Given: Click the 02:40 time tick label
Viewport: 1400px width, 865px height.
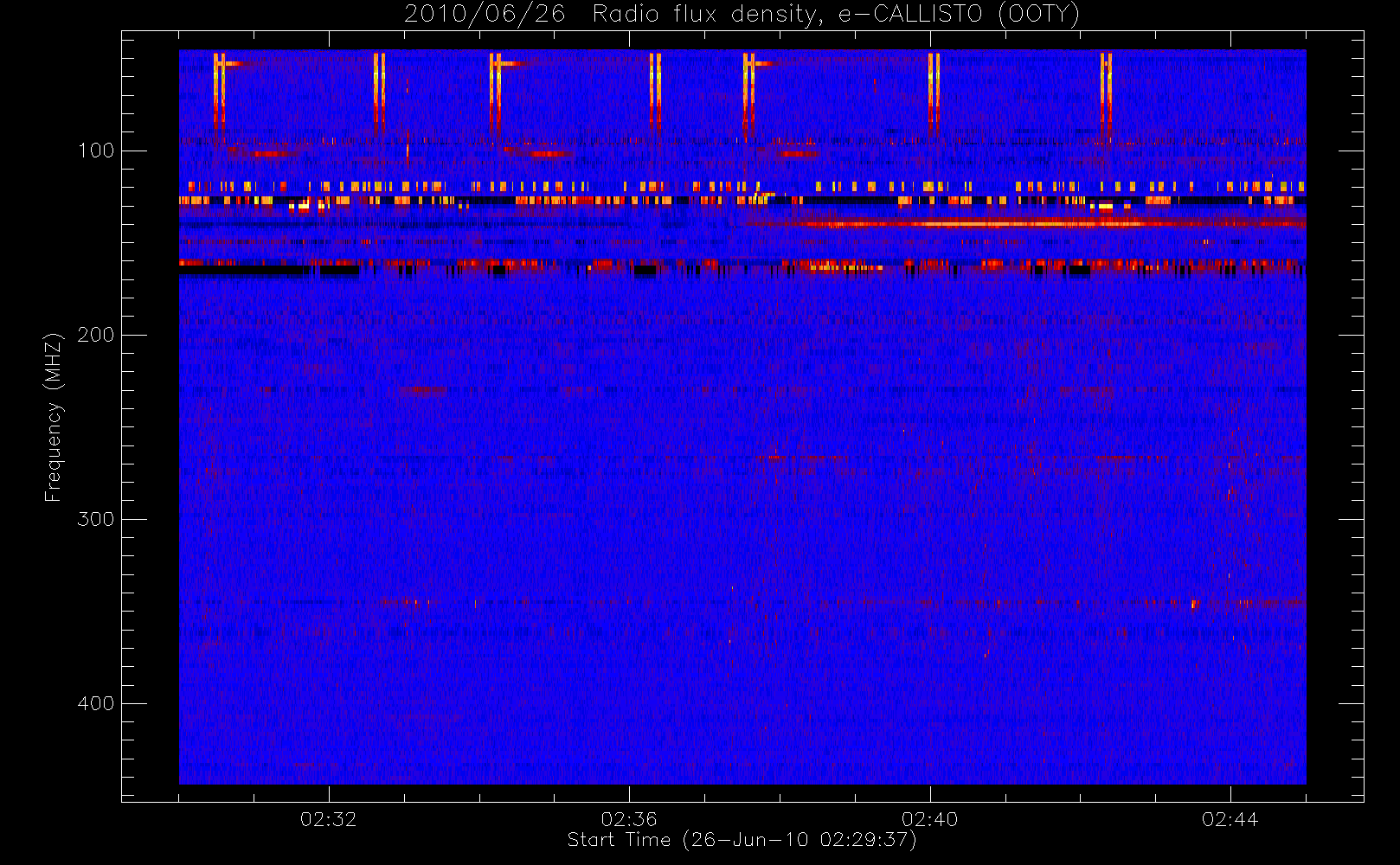Looking at the screenshot, I should pyautogui.click(x=929, y=819).
